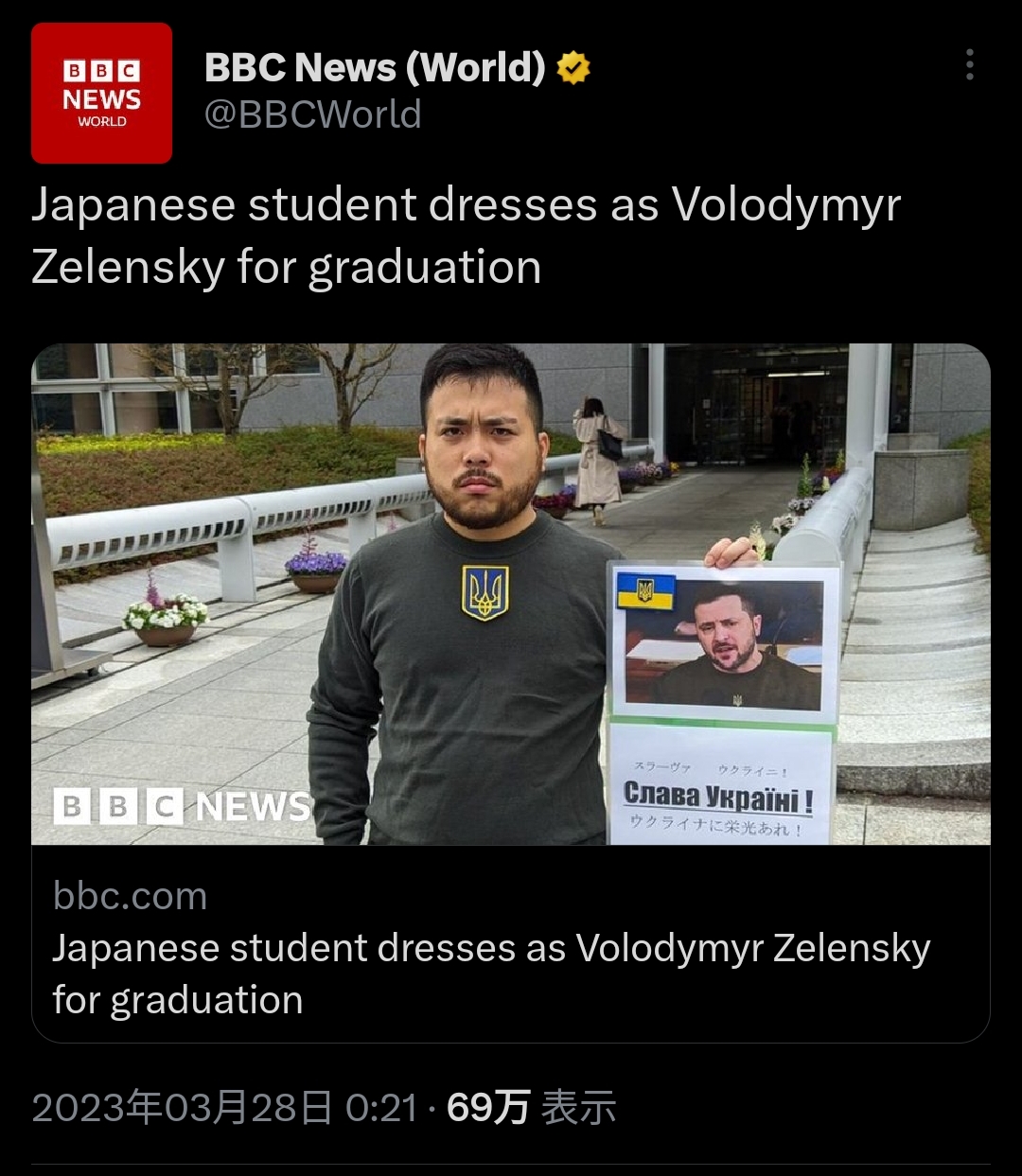Open the @BBCWorld handle link
Viewport: 1022px width, 1176px height.
pos(313,114)
